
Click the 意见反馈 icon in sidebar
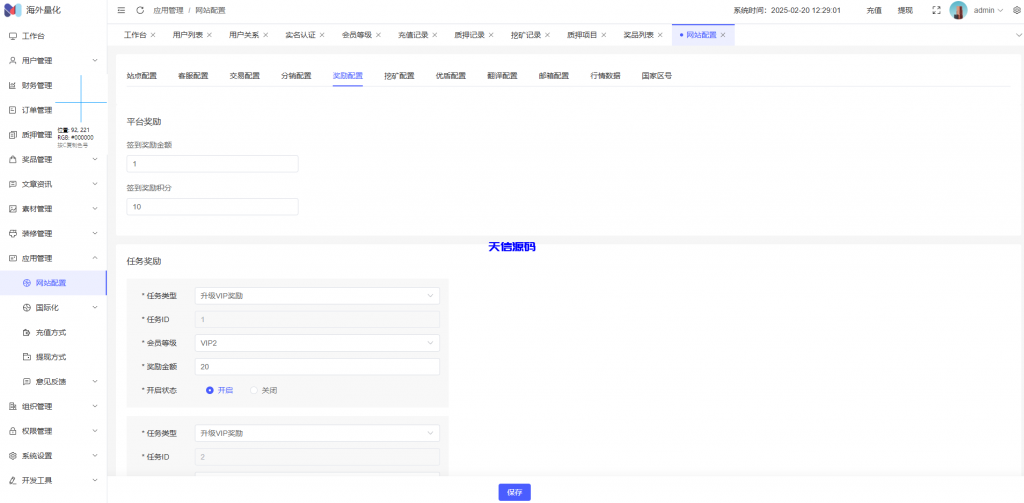[x=26, y=381]
